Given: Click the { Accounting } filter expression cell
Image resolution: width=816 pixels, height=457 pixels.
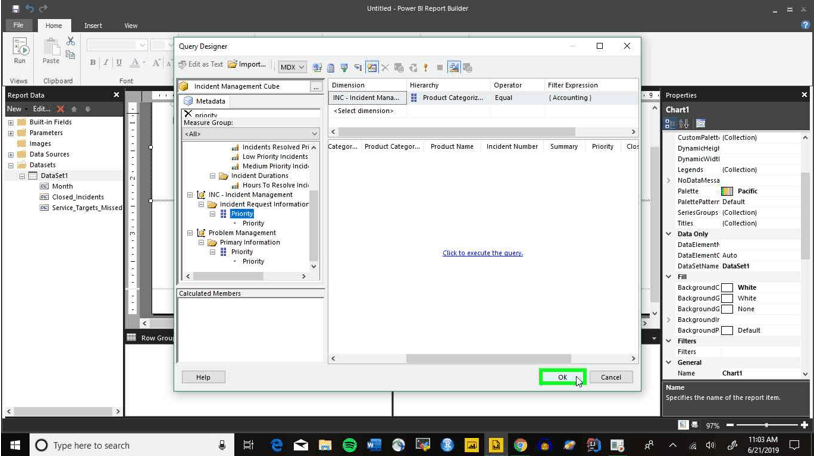Looking at the screenshot, I should pyautogui.click(x=570, y=98).
